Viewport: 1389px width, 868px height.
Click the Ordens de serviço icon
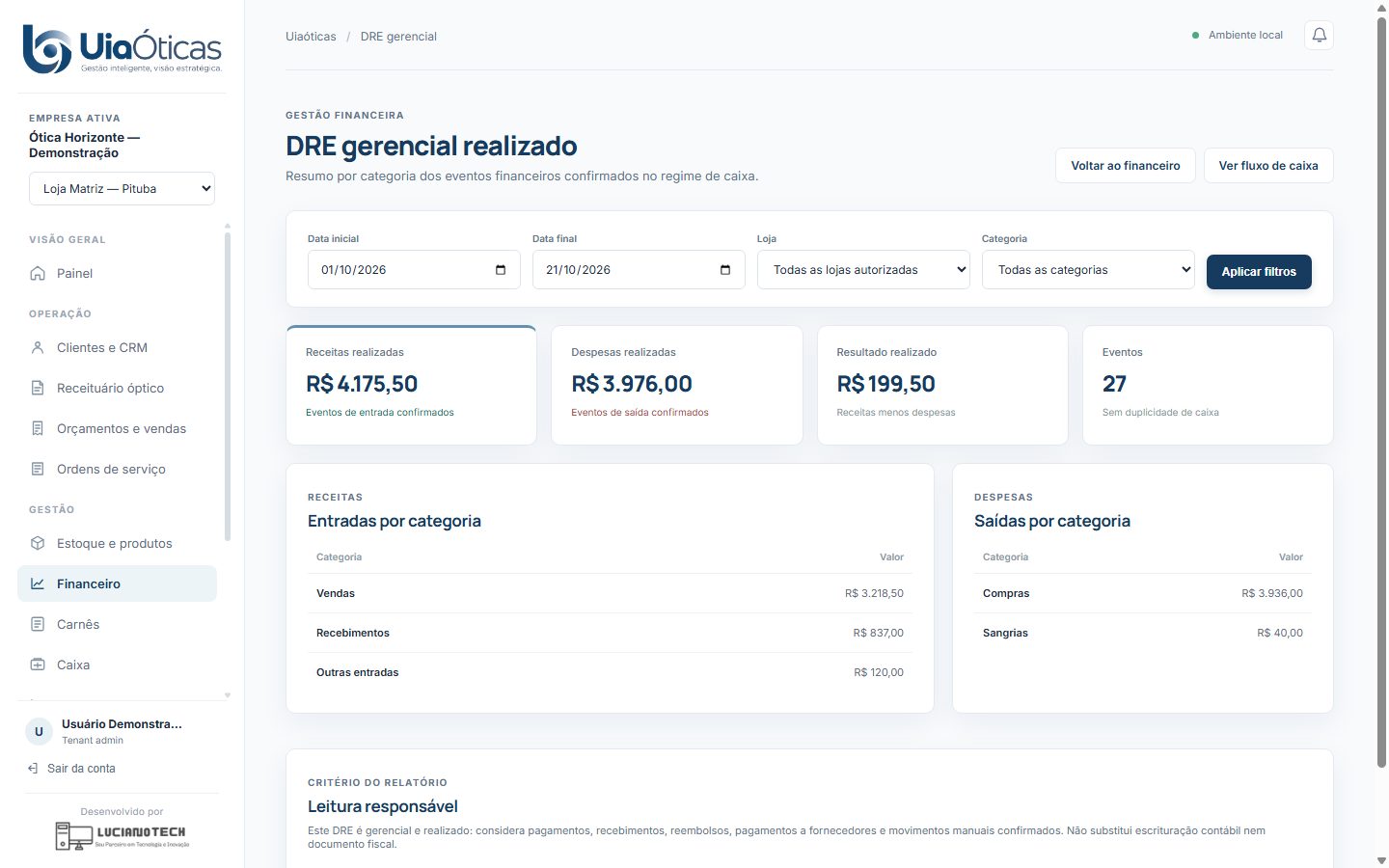[x=38, y=469]
